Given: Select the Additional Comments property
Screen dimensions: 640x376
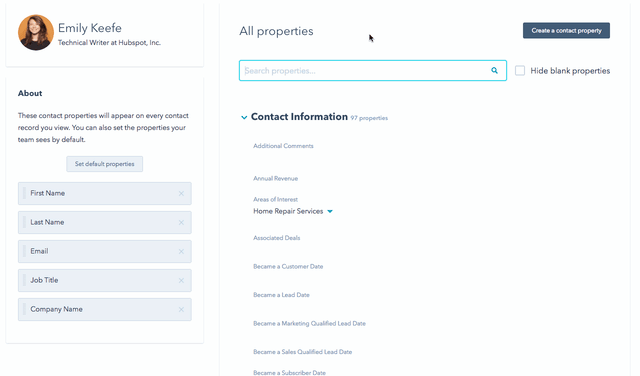Looking at the screenshot, I should coord(283,146).
